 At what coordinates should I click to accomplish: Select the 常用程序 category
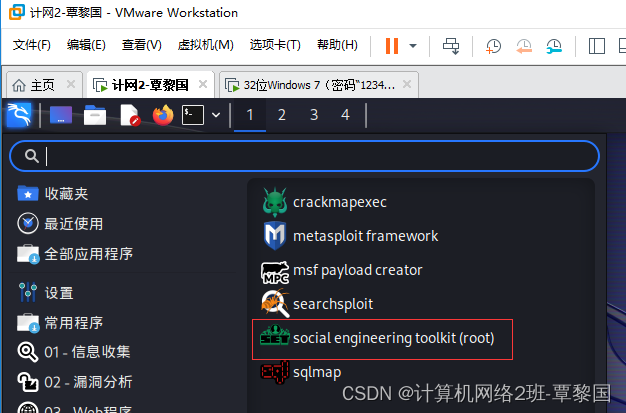pyautogui.click(x=60, y=323)
